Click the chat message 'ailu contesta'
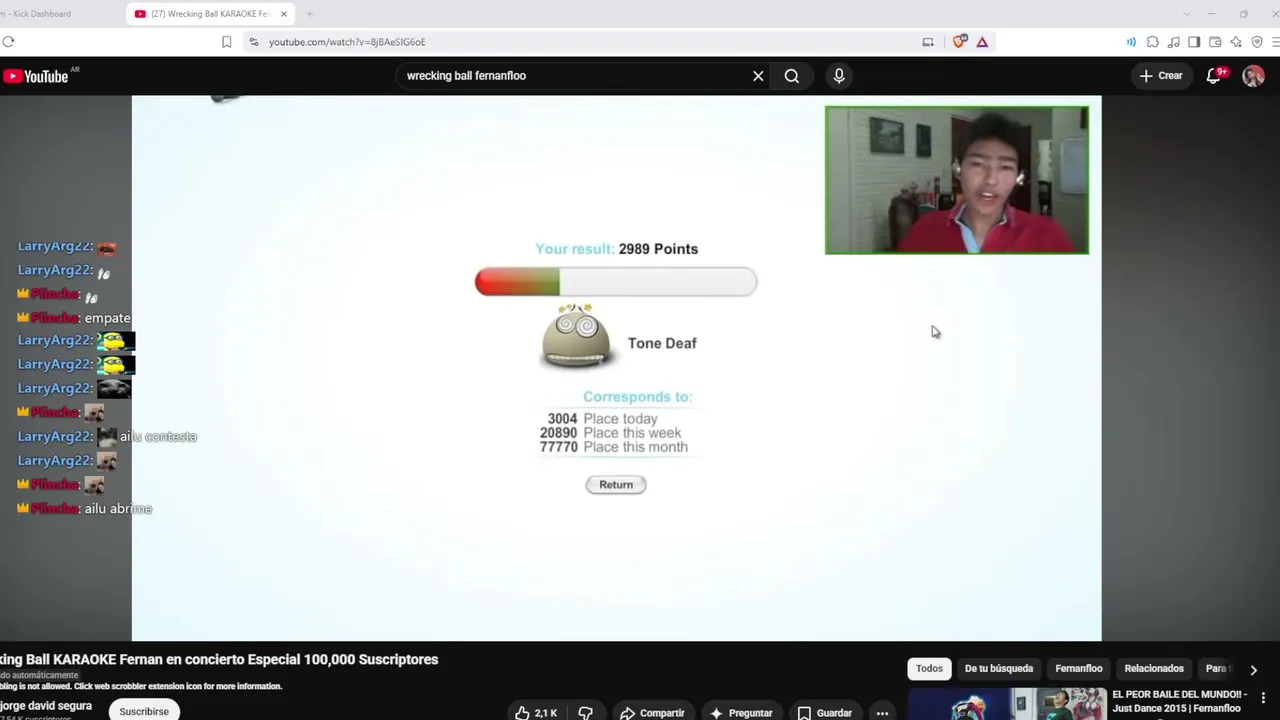Screen dimensions: 1280x720 tap(158, 437)
